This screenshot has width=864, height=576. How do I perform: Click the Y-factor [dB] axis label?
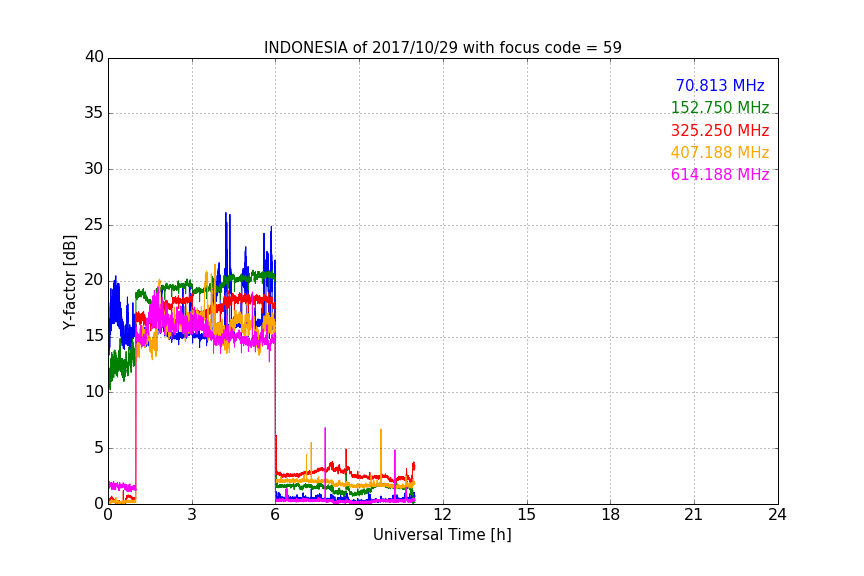coord(69,282)
